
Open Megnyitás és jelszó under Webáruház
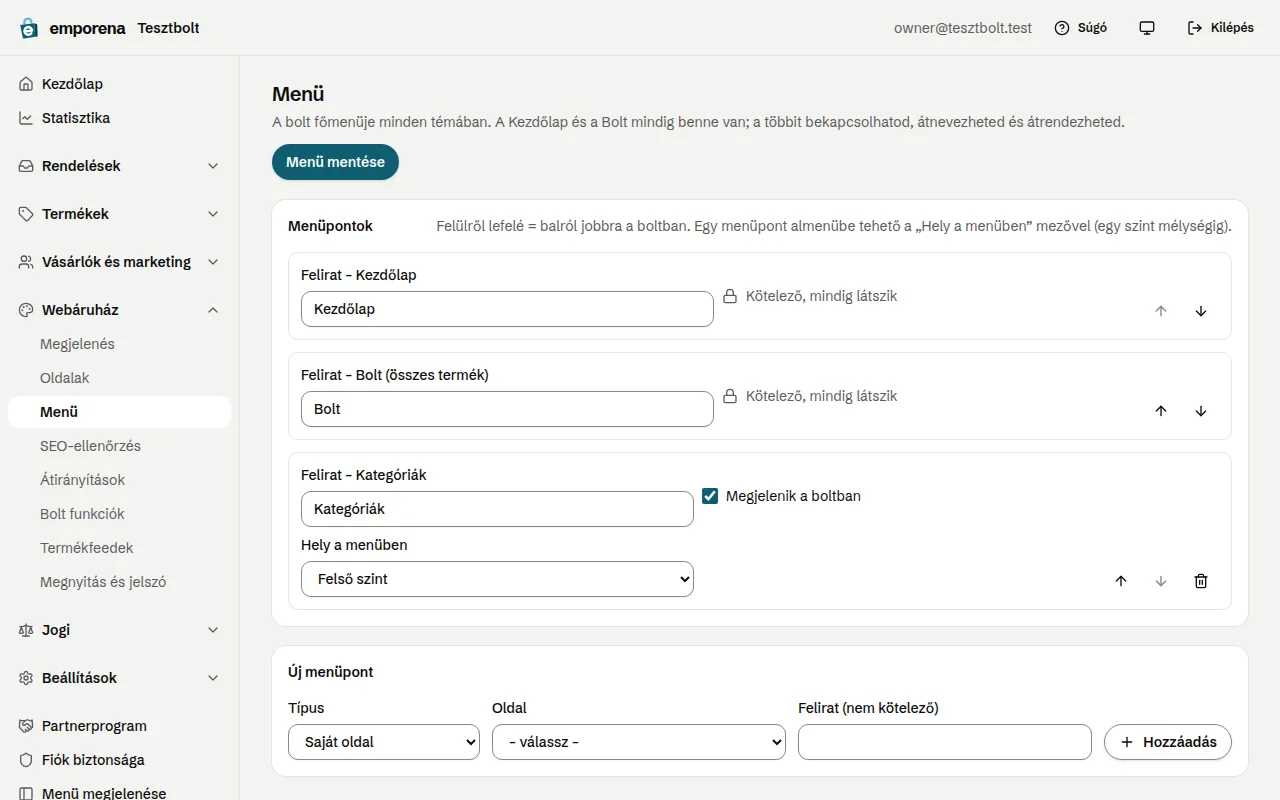click(119, 582)
